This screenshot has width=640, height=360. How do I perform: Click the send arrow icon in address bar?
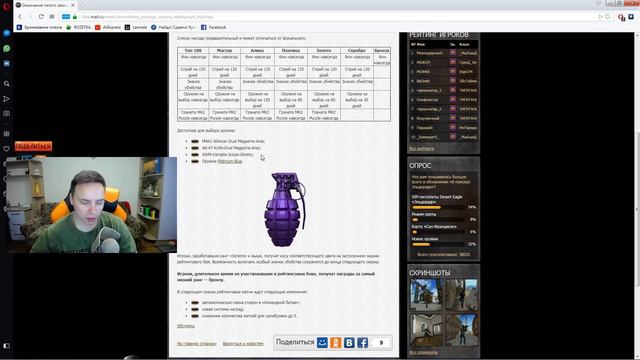point(600,17)
